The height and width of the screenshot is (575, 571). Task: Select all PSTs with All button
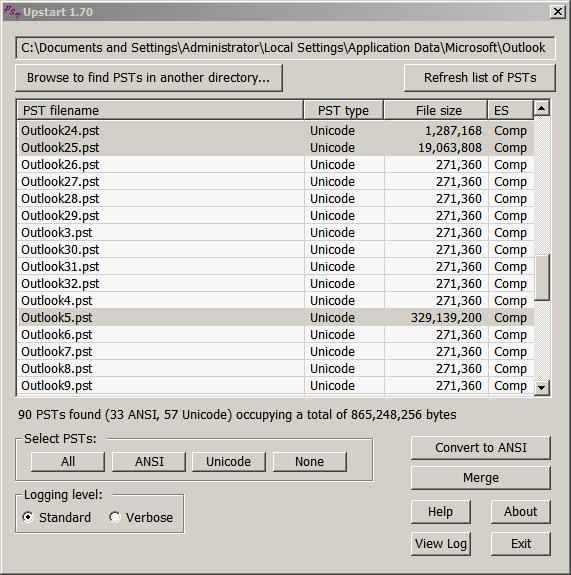click(68, 461)
